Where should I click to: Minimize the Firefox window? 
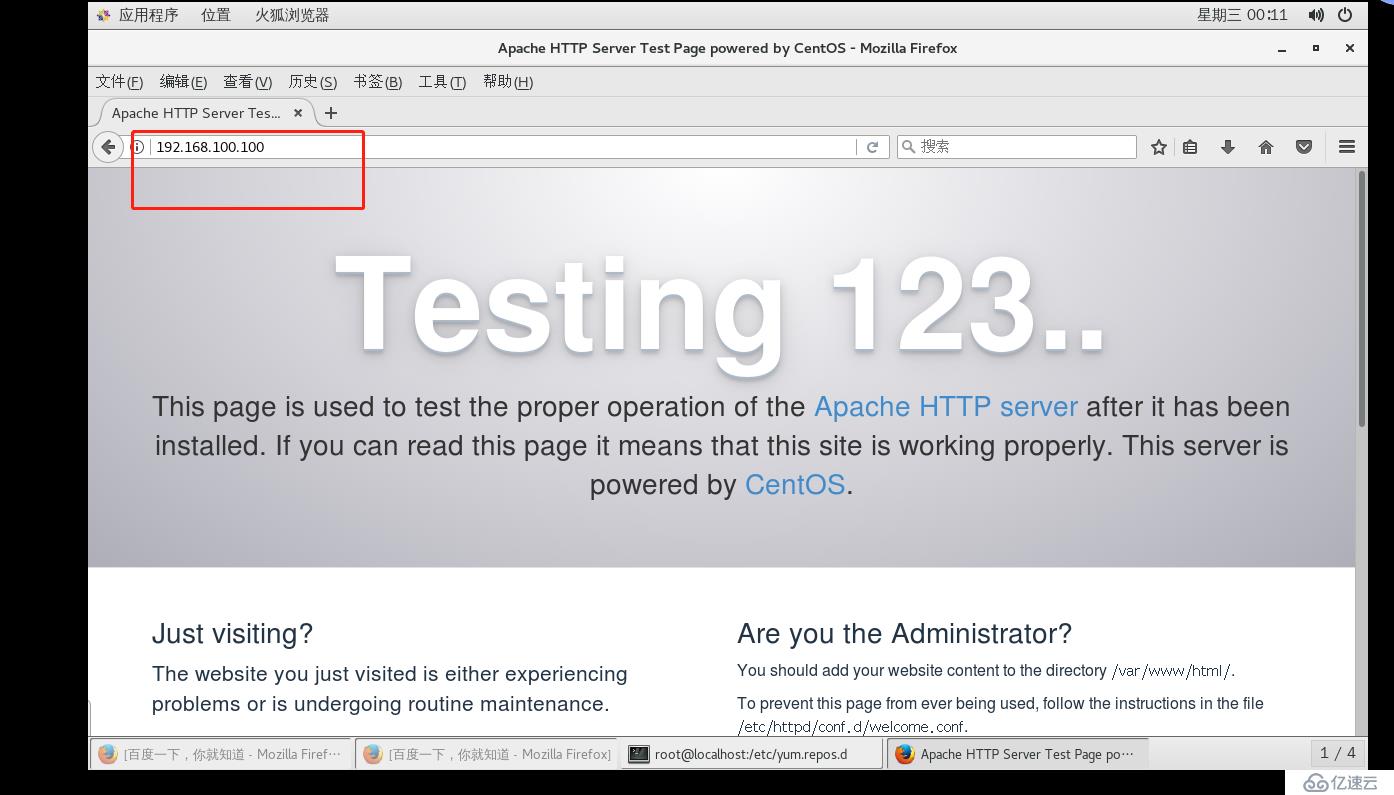click(1282, 48)
